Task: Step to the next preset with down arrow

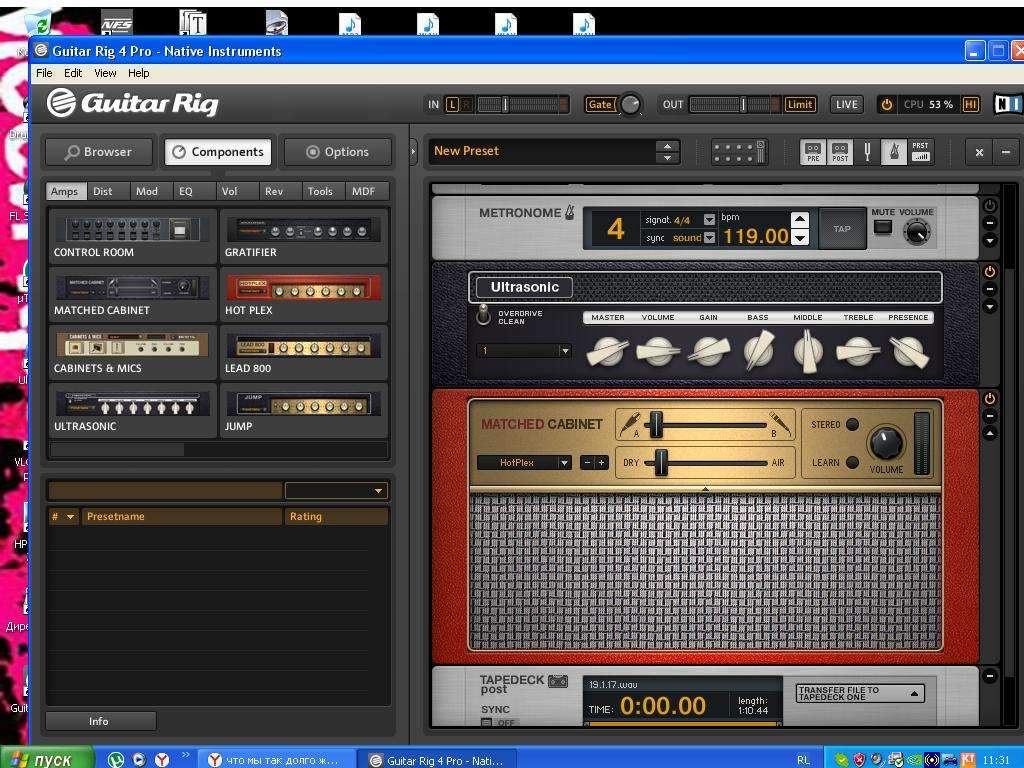Action: (x=667, y=158)
